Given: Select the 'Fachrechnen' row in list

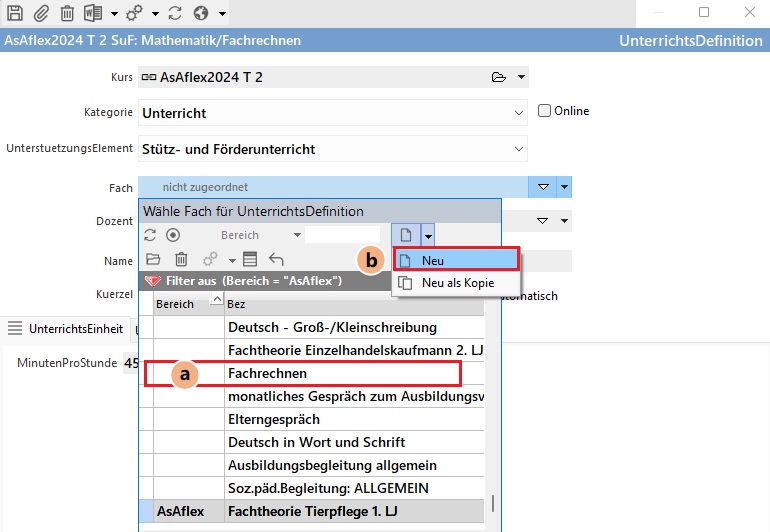Looking at the screenshot, I should coord(267,373).
